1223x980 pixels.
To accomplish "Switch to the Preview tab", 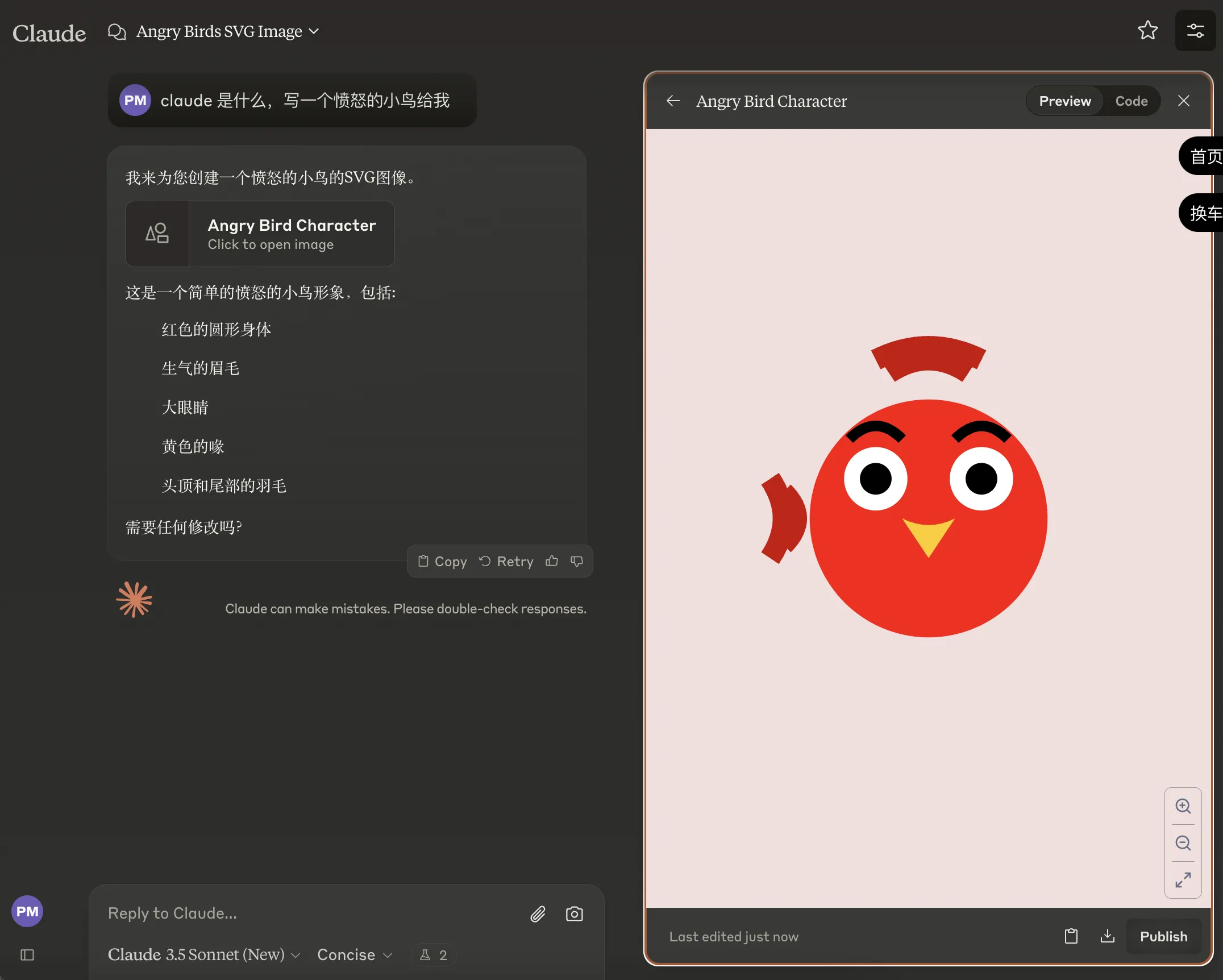I will (x=1064, y=101).
